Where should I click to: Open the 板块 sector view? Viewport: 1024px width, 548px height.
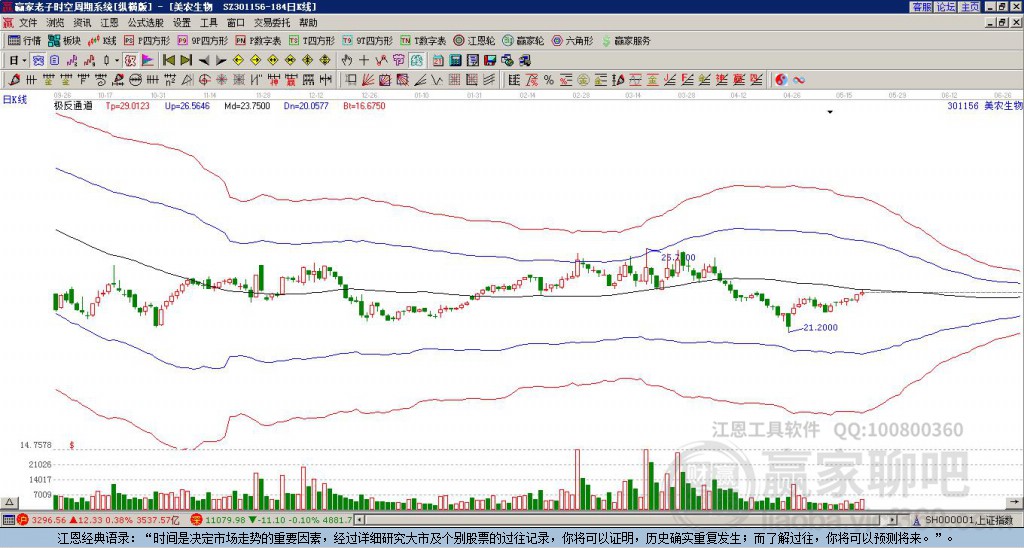(64, 40)
